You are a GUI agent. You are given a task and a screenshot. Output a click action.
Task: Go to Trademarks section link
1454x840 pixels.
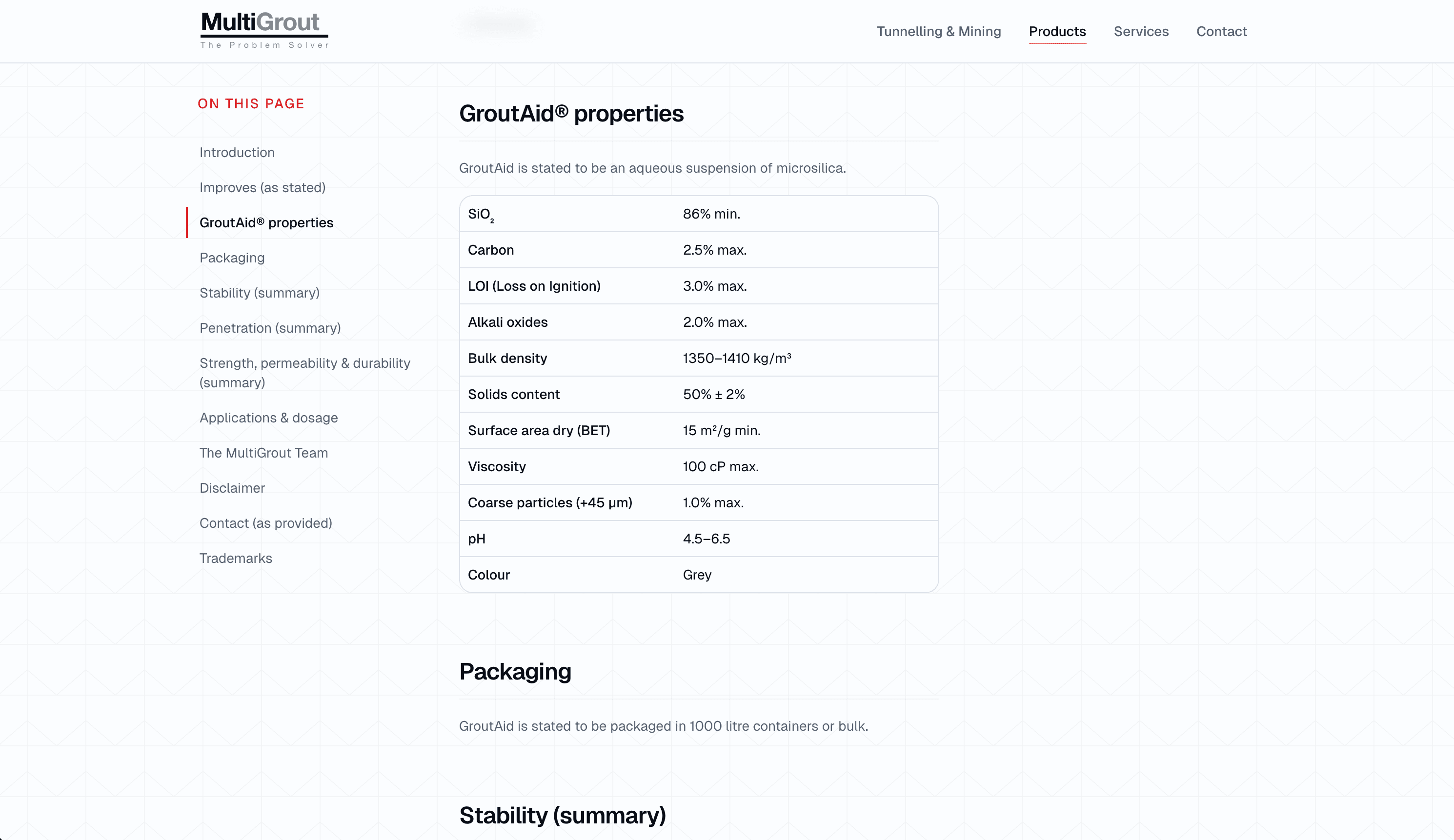pyautogui.click(x=236, y=559)
